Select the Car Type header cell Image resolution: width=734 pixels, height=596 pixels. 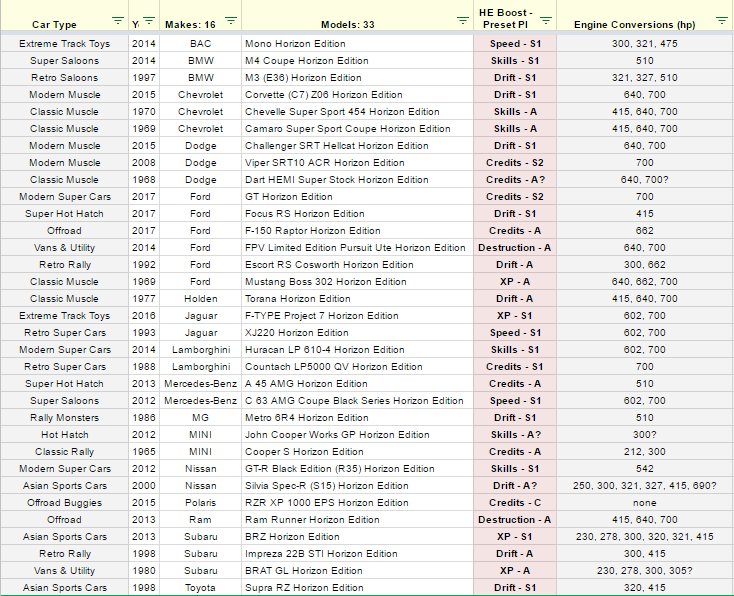[x=65, y=16]
